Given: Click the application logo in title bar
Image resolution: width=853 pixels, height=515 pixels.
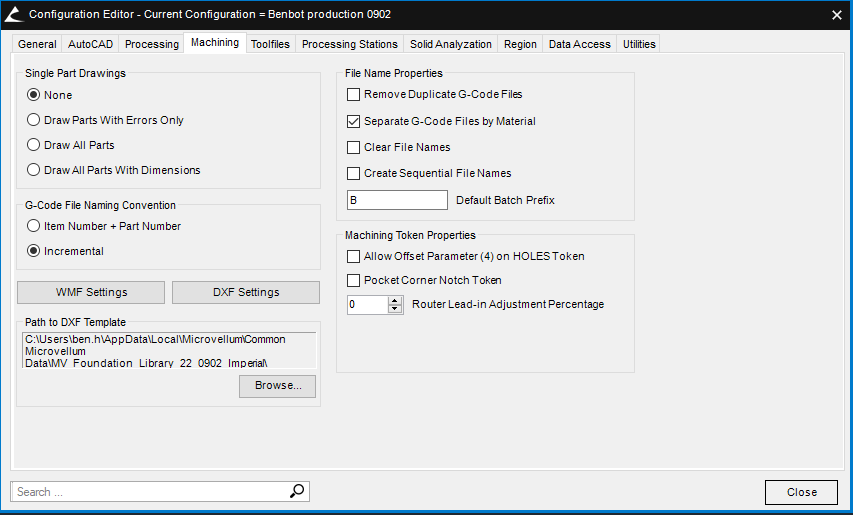Looking at the screenshot, I should pos(13,14).
